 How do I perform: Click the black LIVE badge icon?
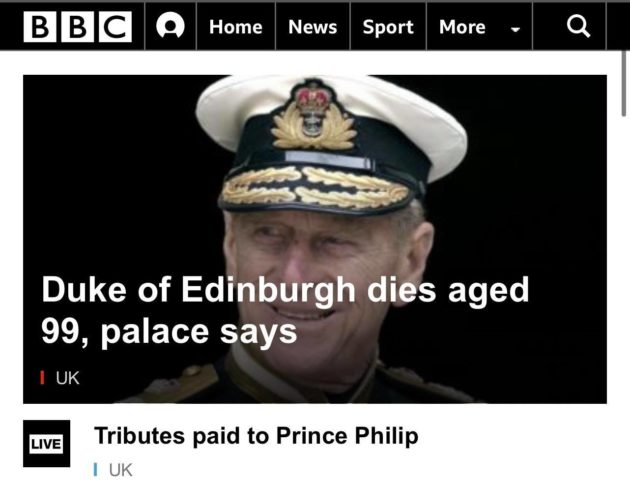coord(47,444)
